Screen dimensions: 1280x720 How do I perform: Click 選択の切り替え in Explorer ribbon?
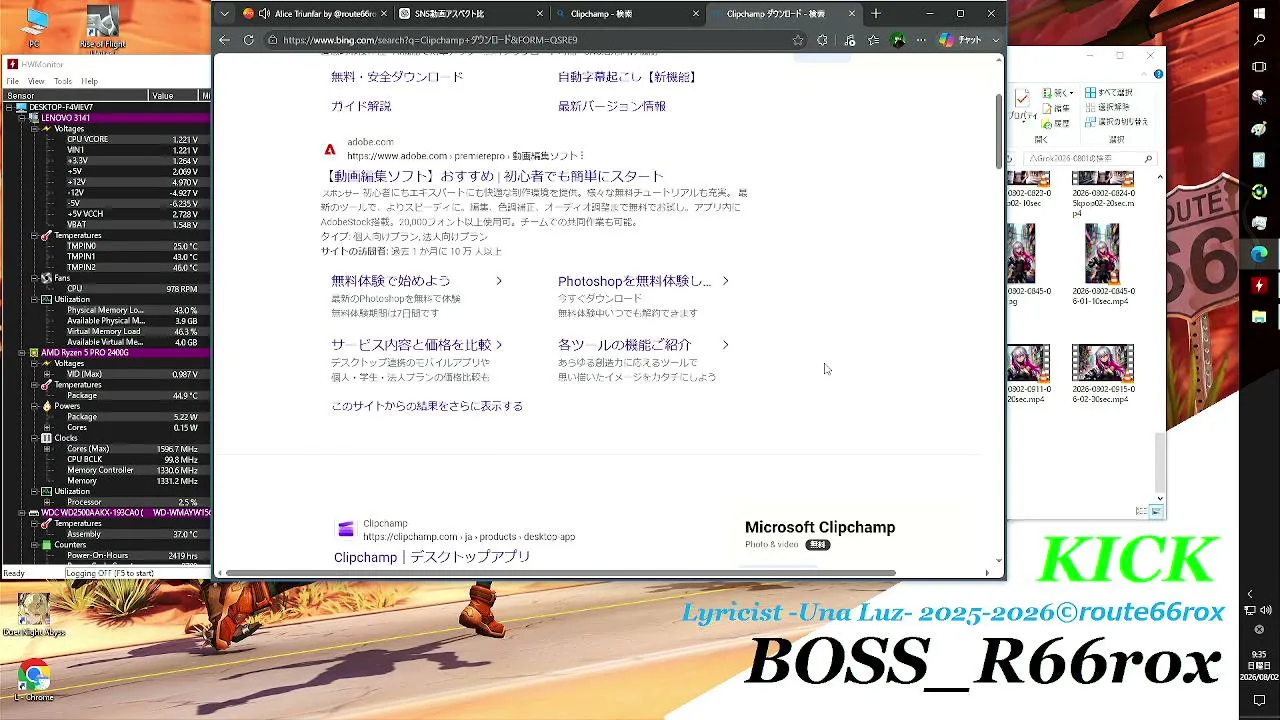click(x=1116, y=122)
